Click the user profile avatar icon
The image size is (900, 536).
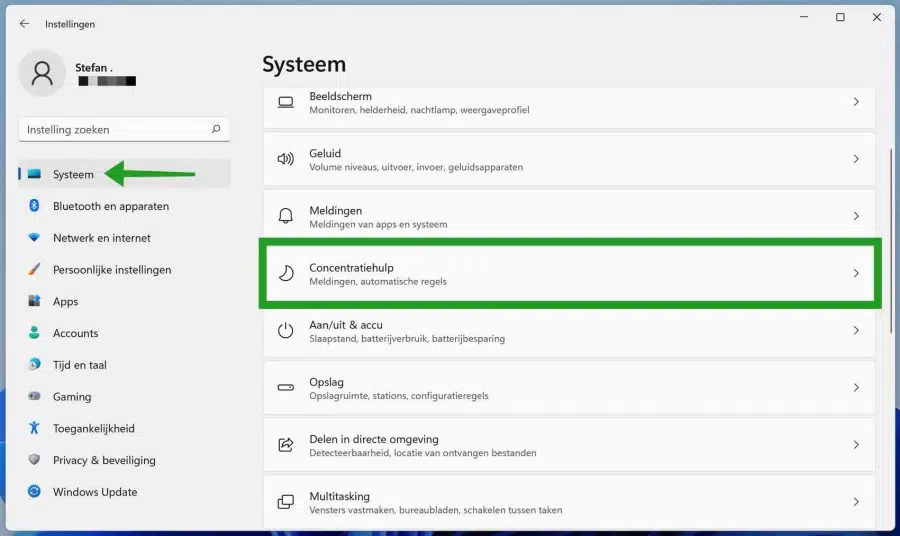click(42, 73)
